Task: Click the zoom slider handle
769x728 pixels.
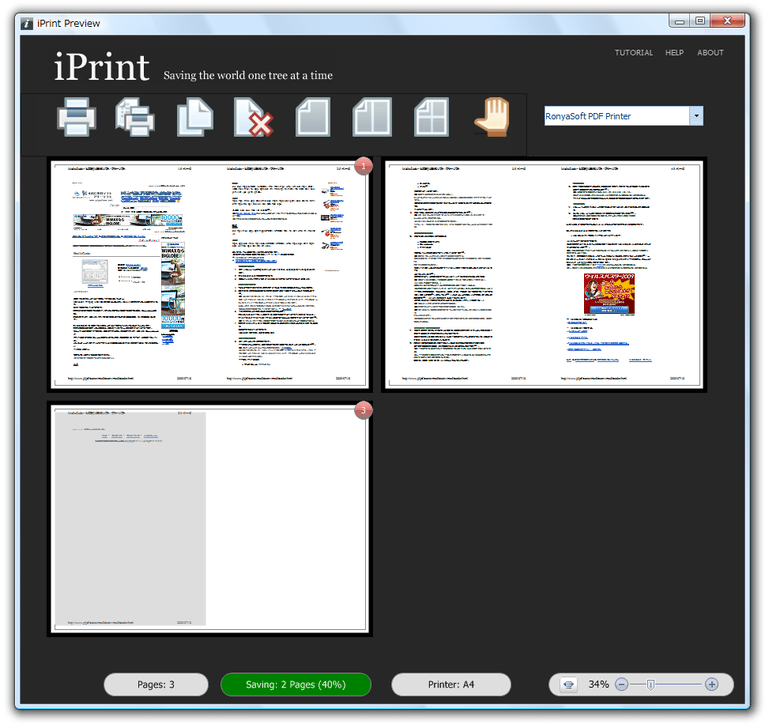Action: coord(650,684)
